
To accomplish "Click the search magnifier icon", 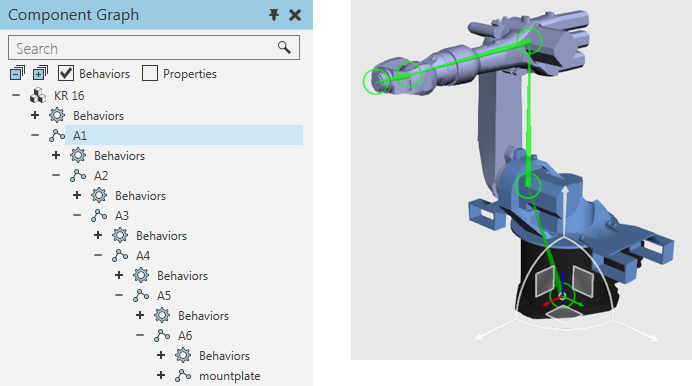I will tap(284, 47).
